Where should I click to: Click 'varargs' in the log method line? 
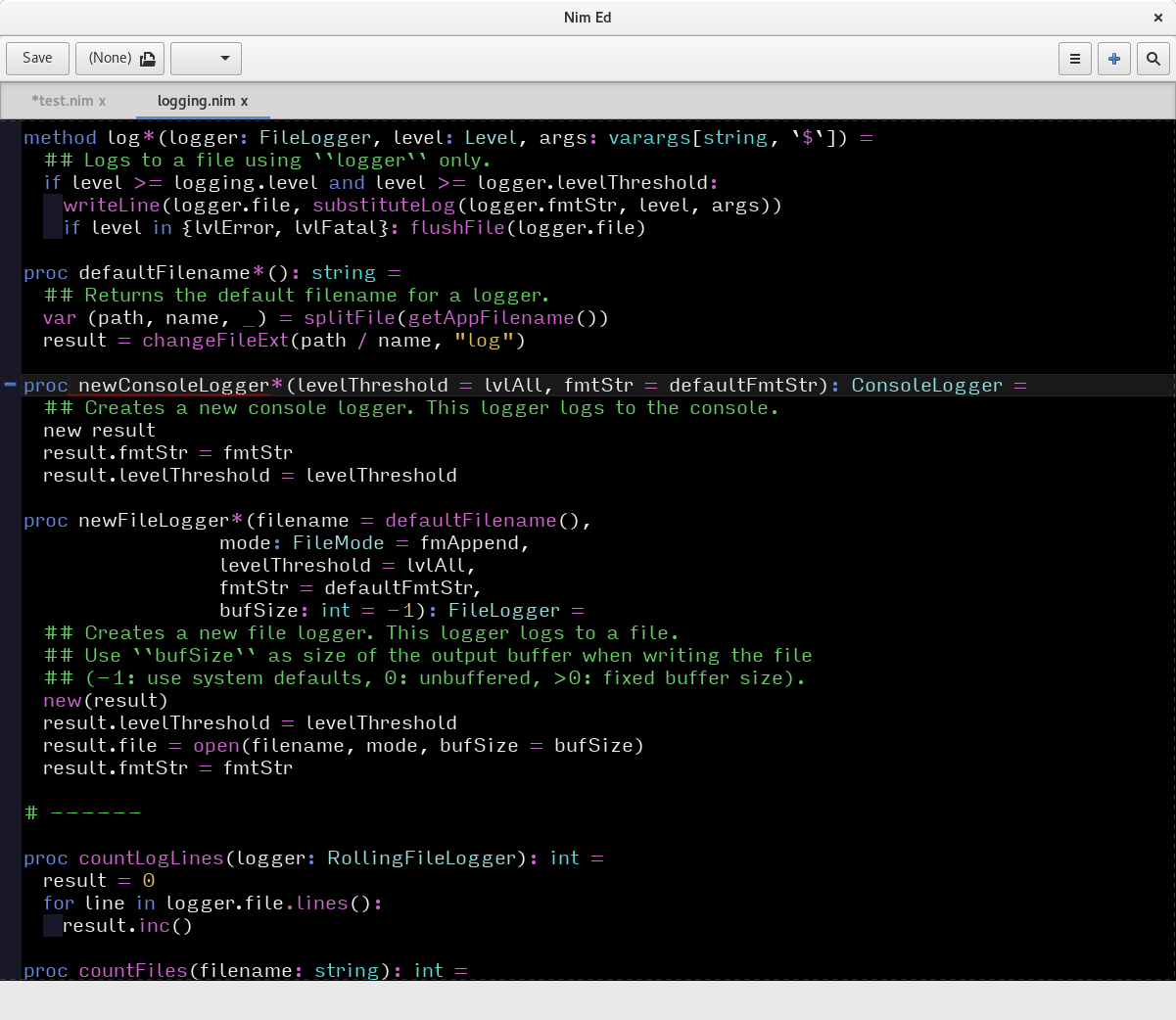[x=649, y=138]
